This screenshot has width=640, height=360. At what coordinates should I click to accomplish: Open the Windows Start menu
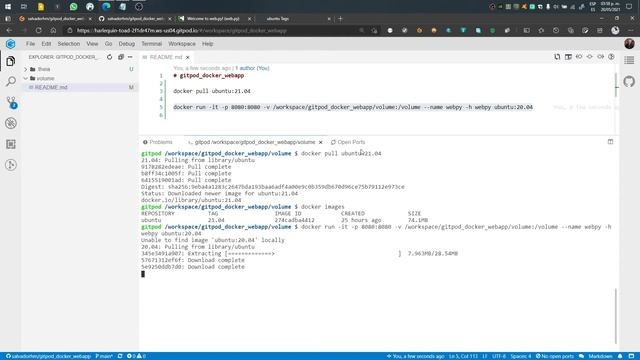click(x=8, y=7)
